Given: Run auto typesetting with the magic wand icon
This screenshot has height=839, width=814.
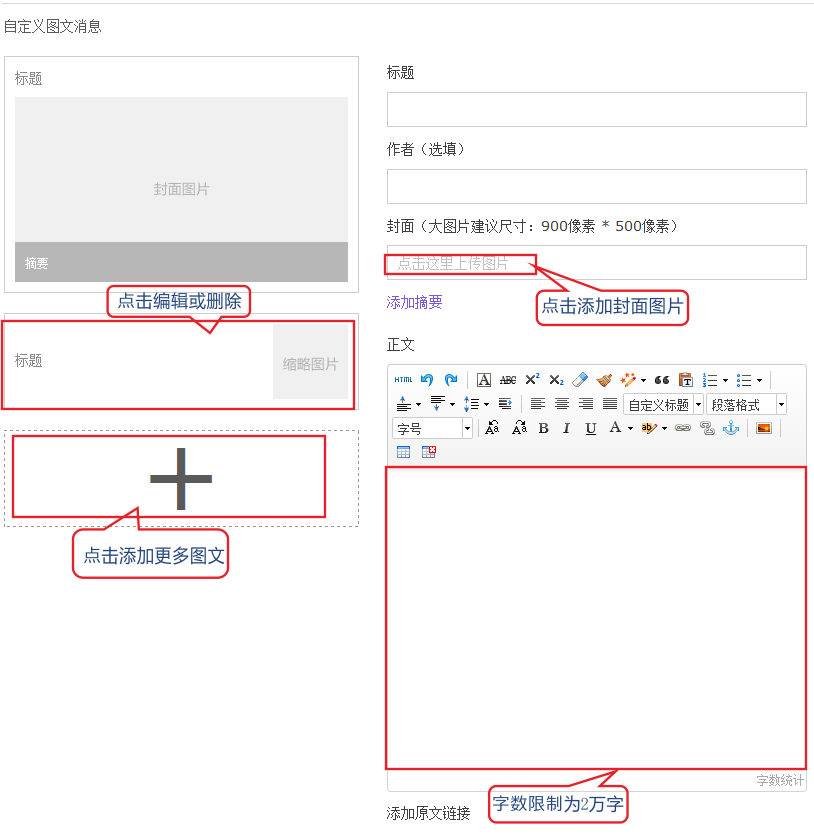Looking at the screenshot, I should click(628, 380).
